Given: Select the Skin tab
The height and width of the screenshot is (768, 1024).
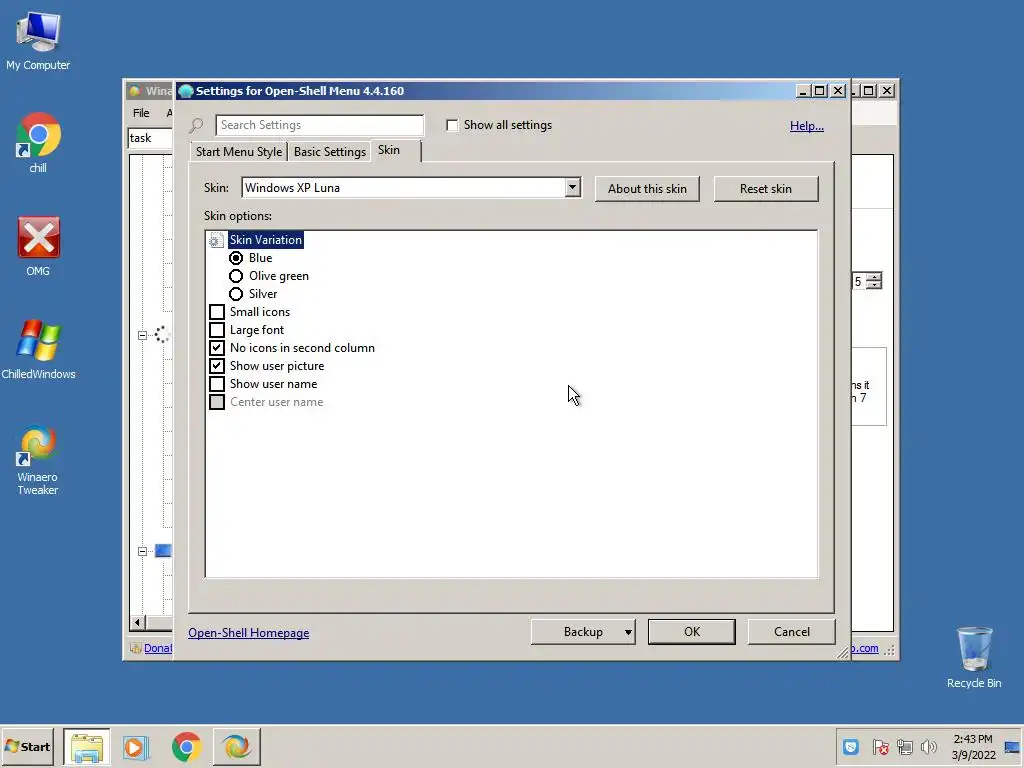Looking at the screenshot, I should (389, 150).
